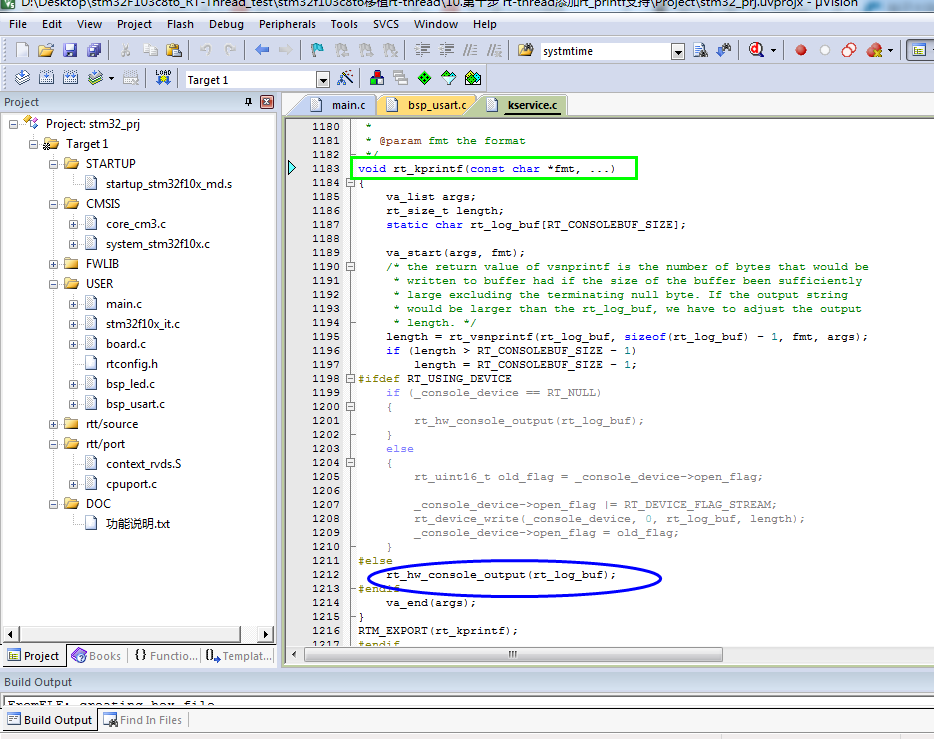
Task: Insert a breakpoint with the red dot icon
Action: coord(800,49)
